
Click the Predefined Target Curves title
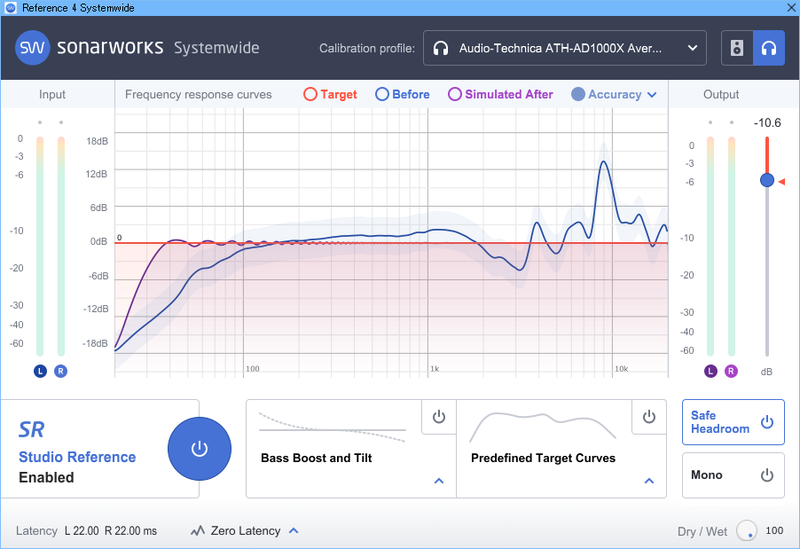[x=543, y=458]
